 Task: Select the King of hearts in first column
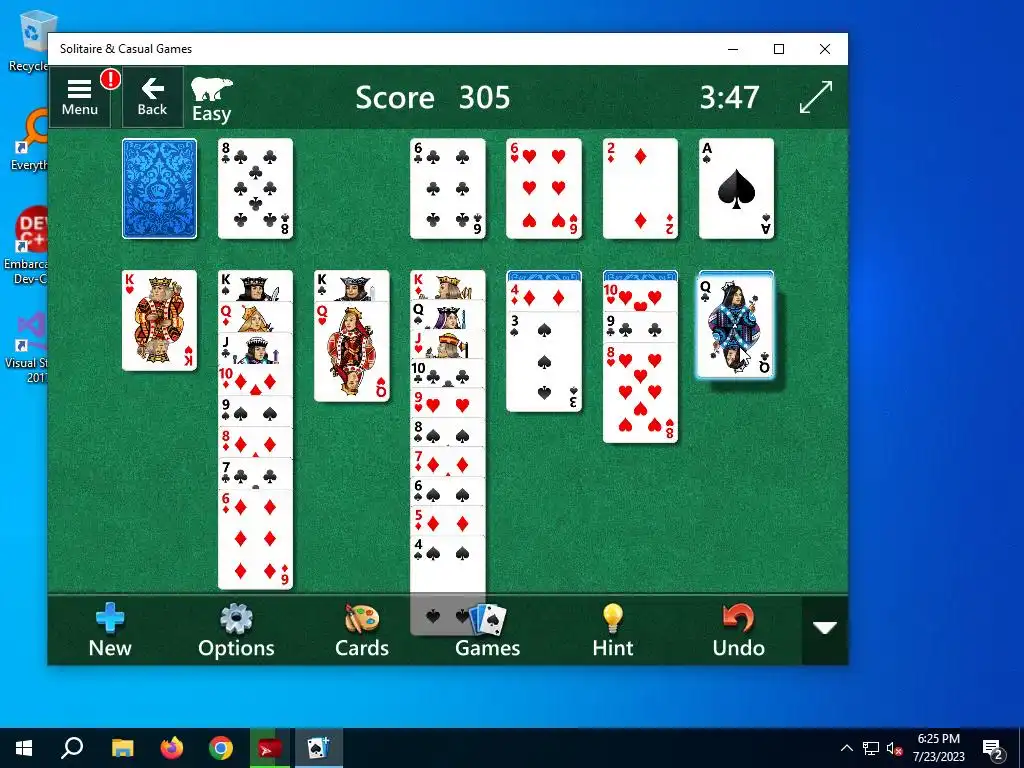159,321
